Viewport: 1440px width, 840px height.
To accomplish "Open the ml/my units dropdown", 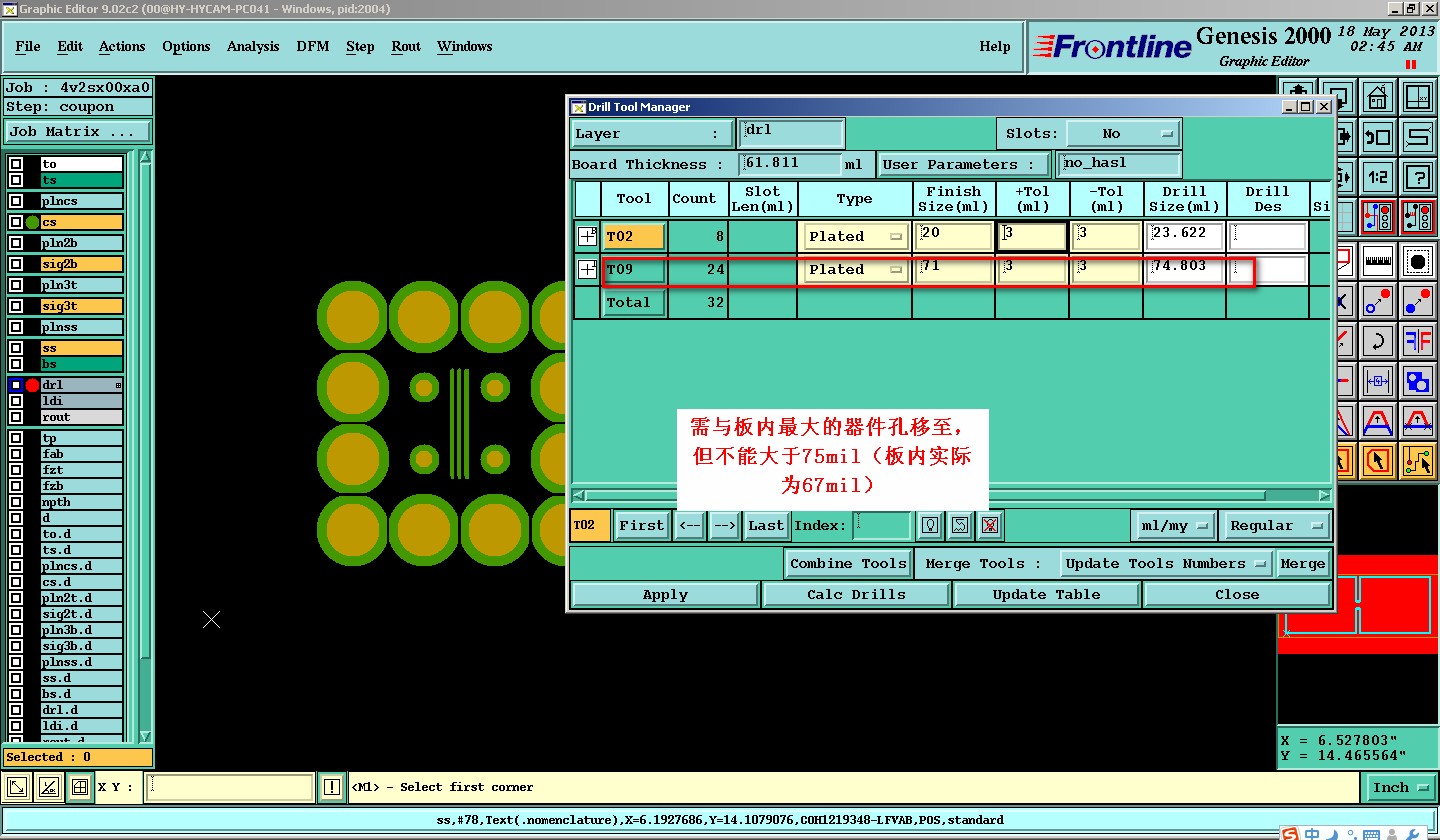I will (x=1175, y=525).
